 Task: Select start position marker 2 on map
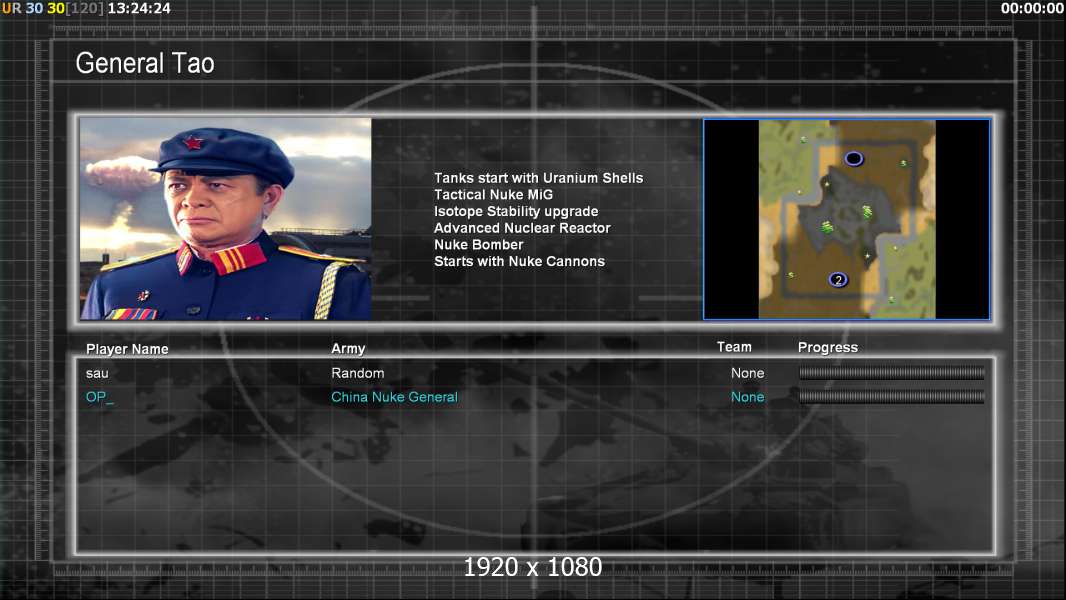tap(838, 279)
